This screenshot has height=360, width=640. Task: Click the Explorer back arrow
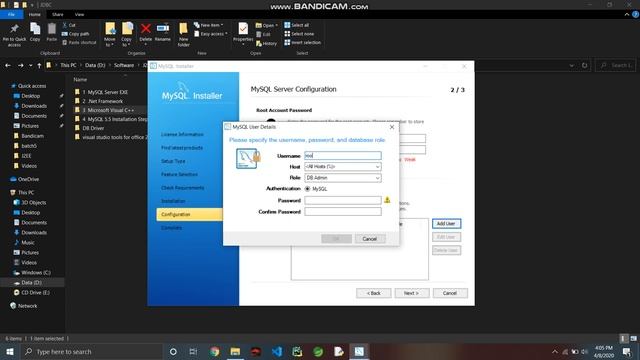pos(8,65)
